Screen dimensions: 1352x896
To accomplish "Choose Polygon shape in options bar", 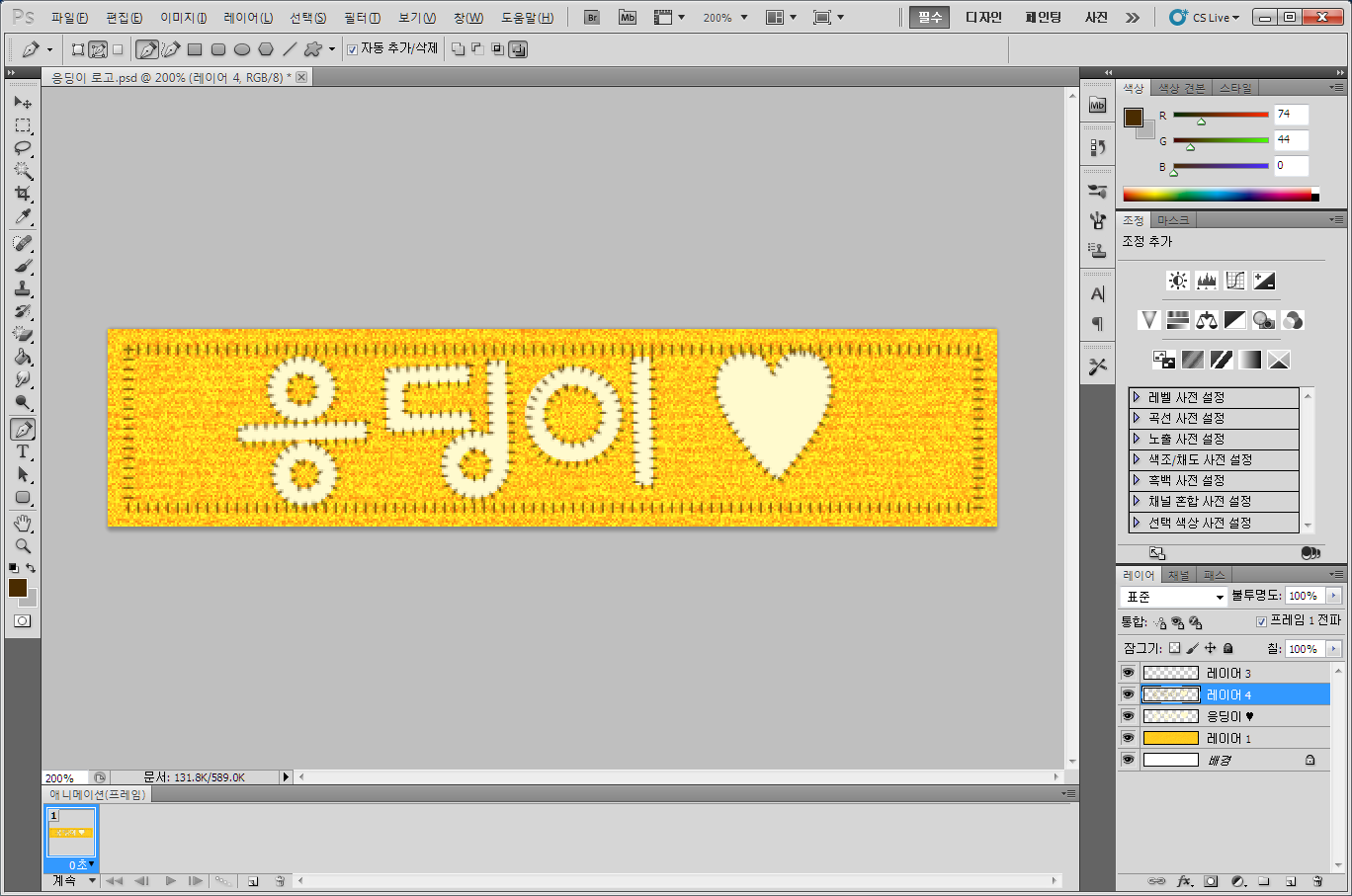I will pyautogui.click(x=266, y=49).
